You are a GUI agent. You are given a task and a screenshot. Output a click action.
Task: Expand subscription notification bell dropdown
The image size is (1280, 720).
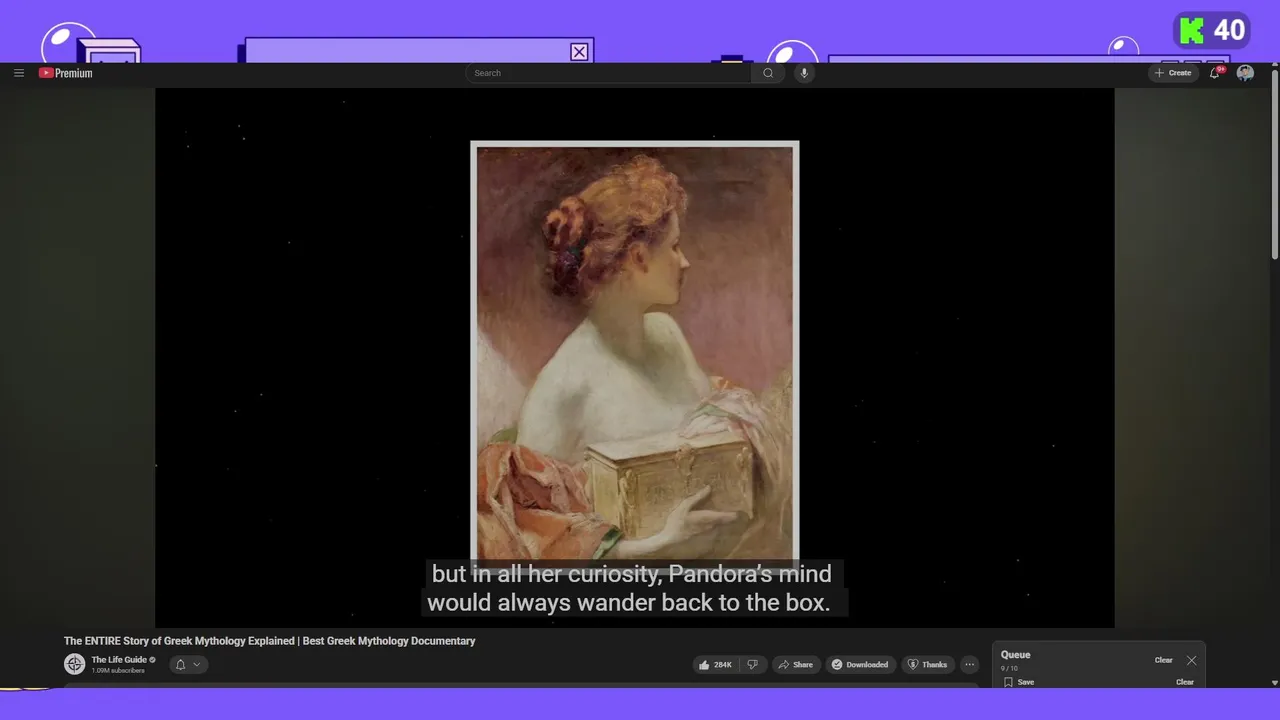coord(188,664)
